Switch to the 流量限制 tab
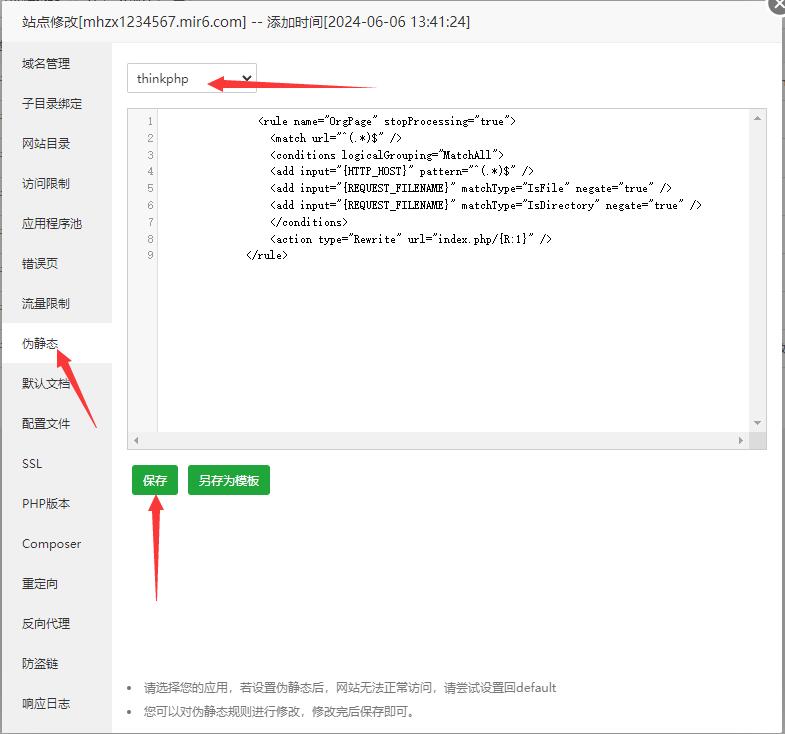The width and height of the screenshot is (785, 734). point(46,304)
